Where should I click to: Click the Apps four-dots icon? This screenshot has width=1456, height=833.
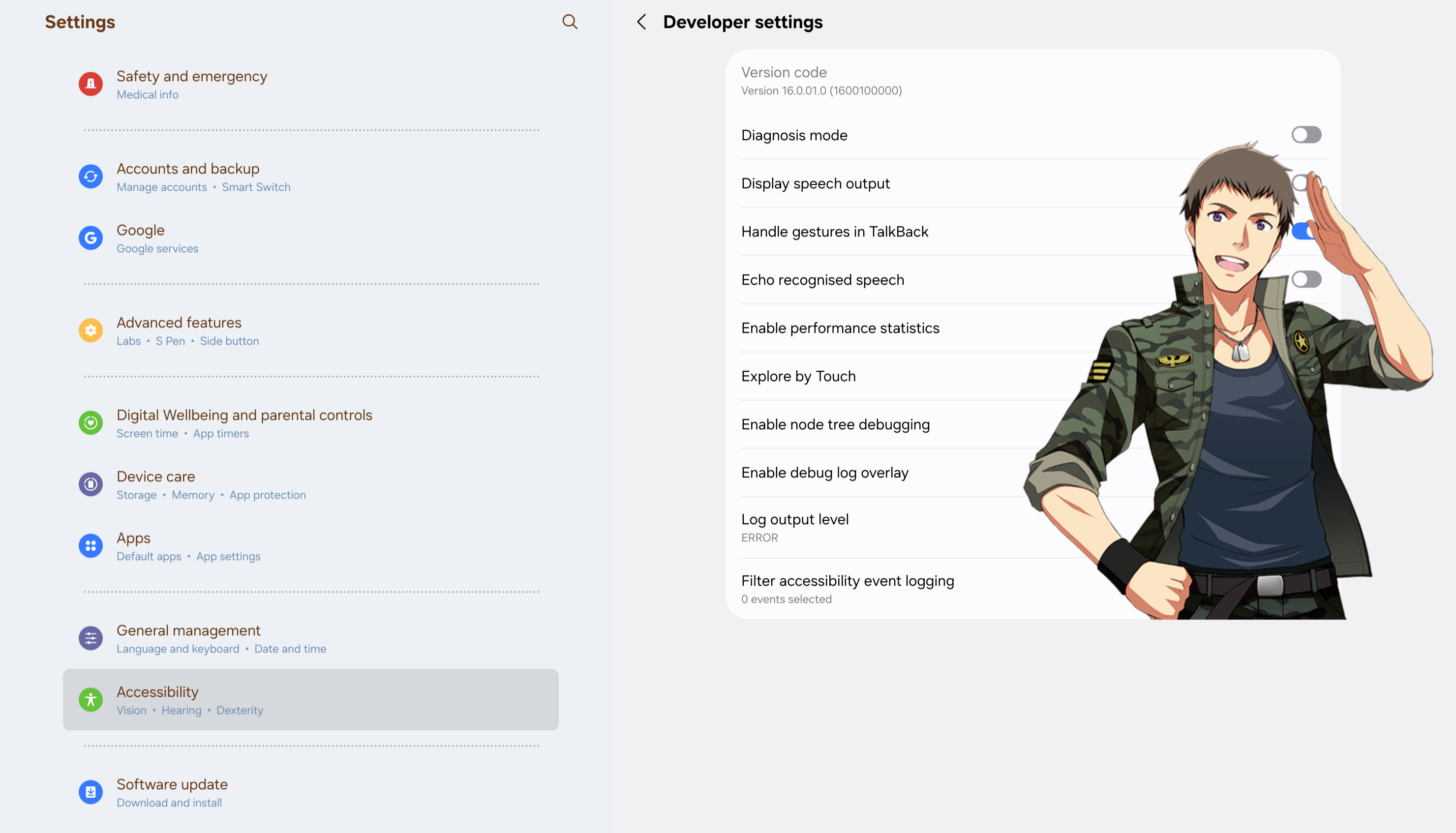coord(91,546)
